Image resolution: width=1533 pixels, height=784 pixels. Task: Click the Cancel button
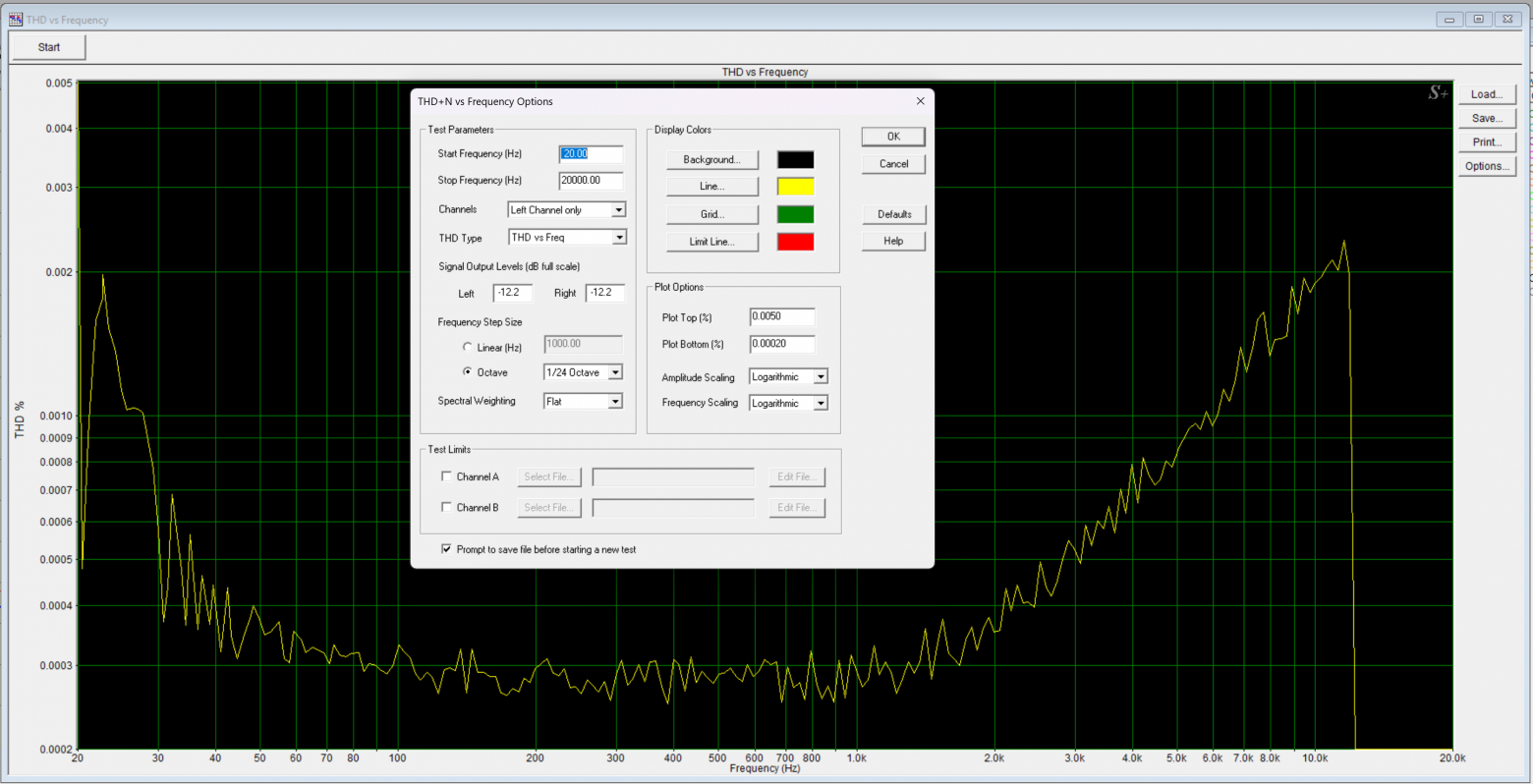(x=893, y=164)
